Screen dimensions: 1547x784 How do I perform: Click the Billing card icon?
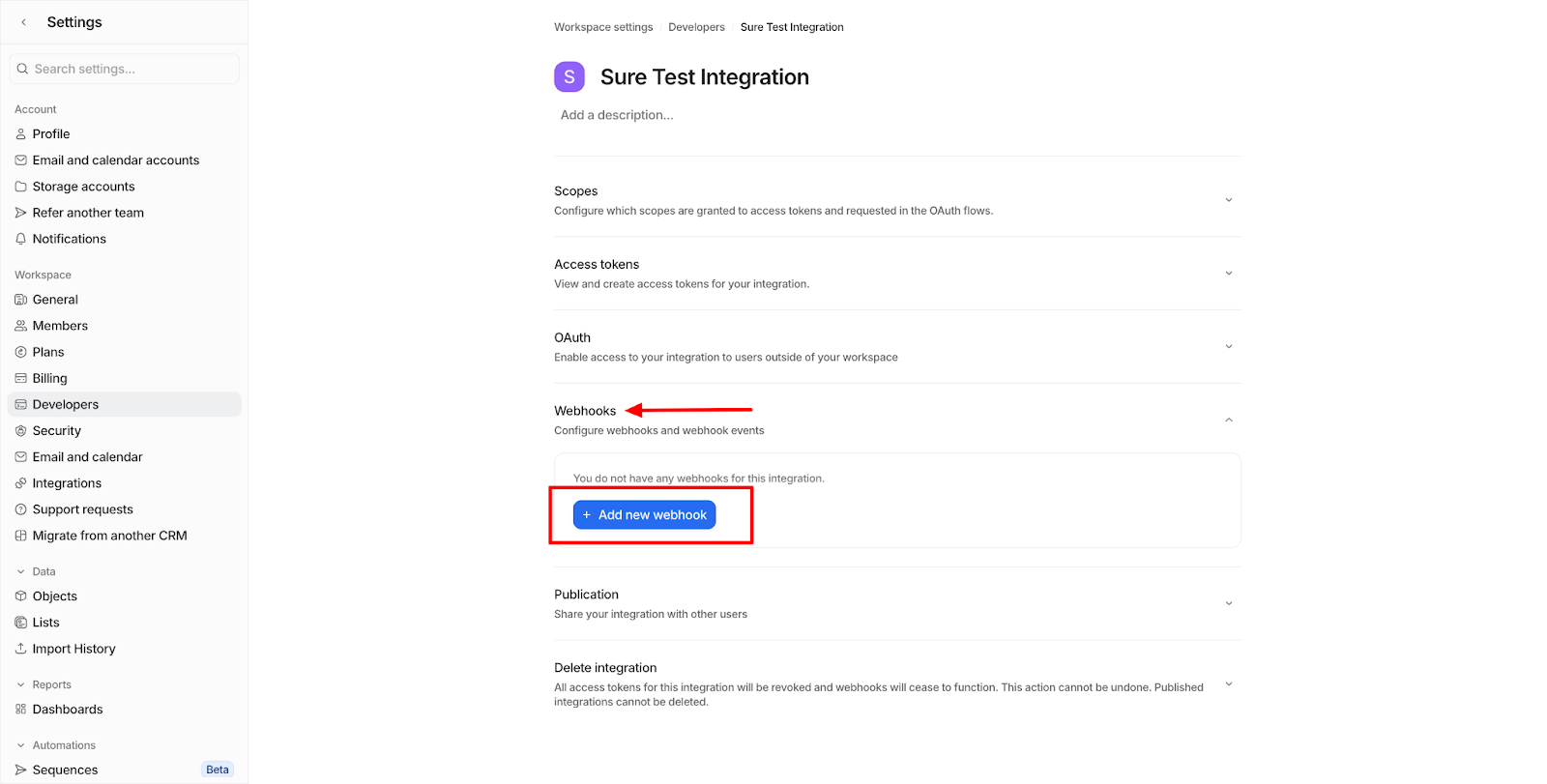tap(20, 379)
